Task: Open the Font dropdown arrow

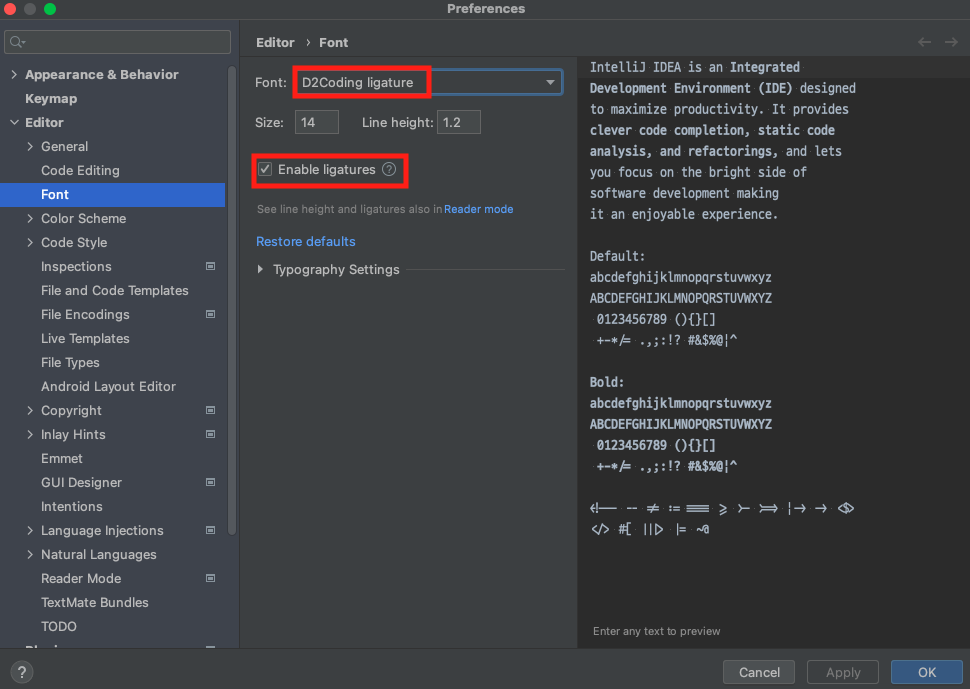Action: pyautogui.click(x=550, y=82)
